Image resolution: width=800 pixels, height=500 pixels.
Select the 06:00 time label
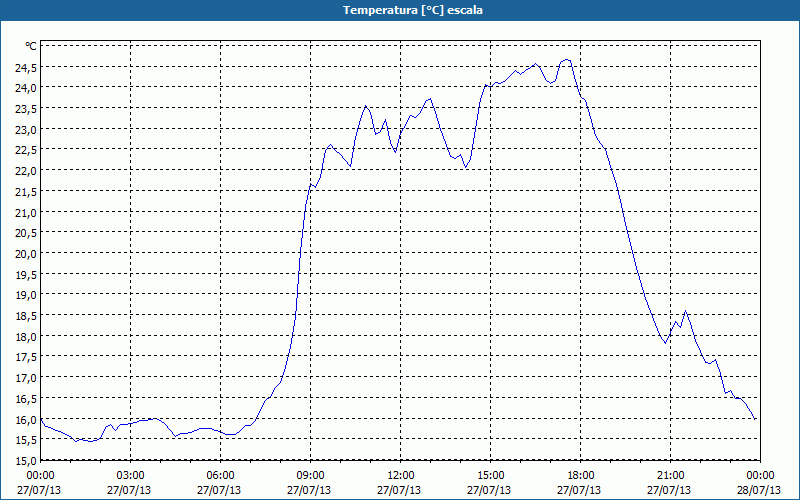(x=220, y=476)
